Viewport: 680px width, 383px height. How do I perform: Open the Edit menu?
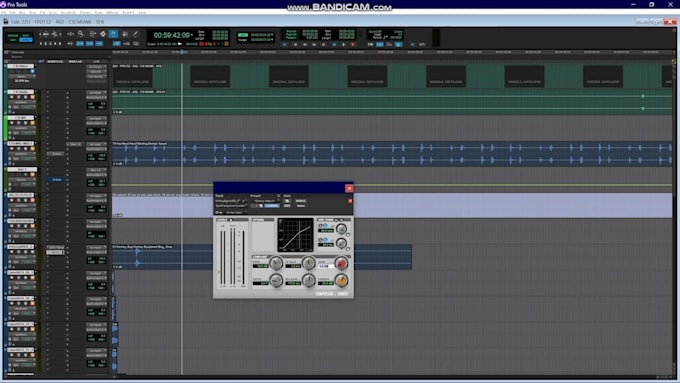(x=12, y=13)
